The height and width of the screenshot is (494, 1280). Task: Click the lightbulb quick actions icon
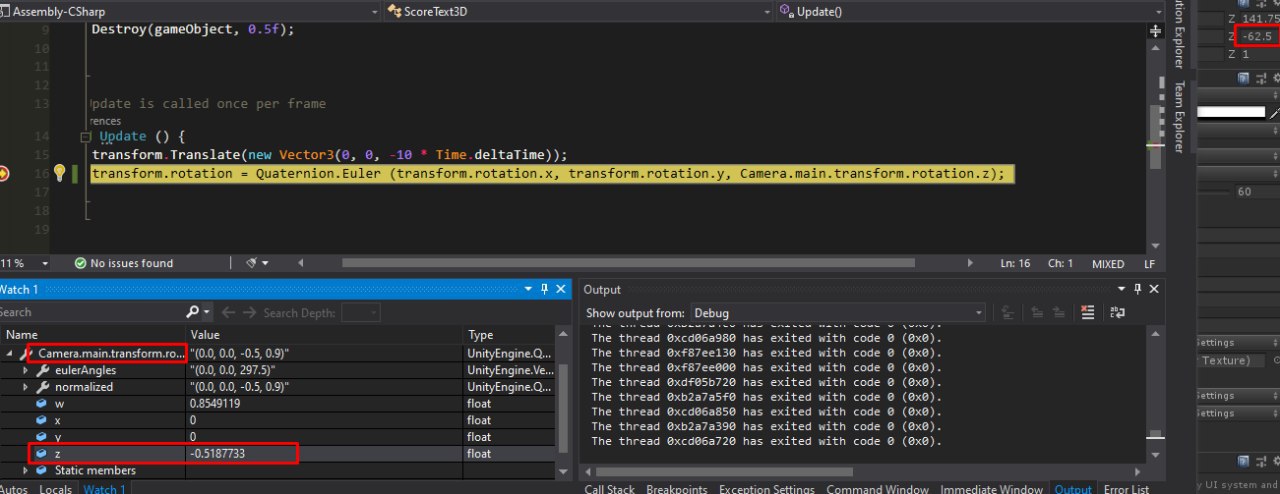click(x=59, y=173)
